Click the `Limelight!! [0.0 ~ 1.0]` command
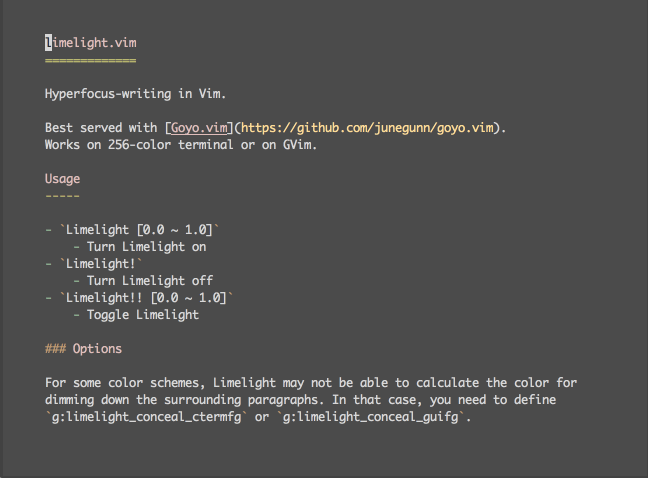Screen dimensions: 648x478 coord(146,297)
